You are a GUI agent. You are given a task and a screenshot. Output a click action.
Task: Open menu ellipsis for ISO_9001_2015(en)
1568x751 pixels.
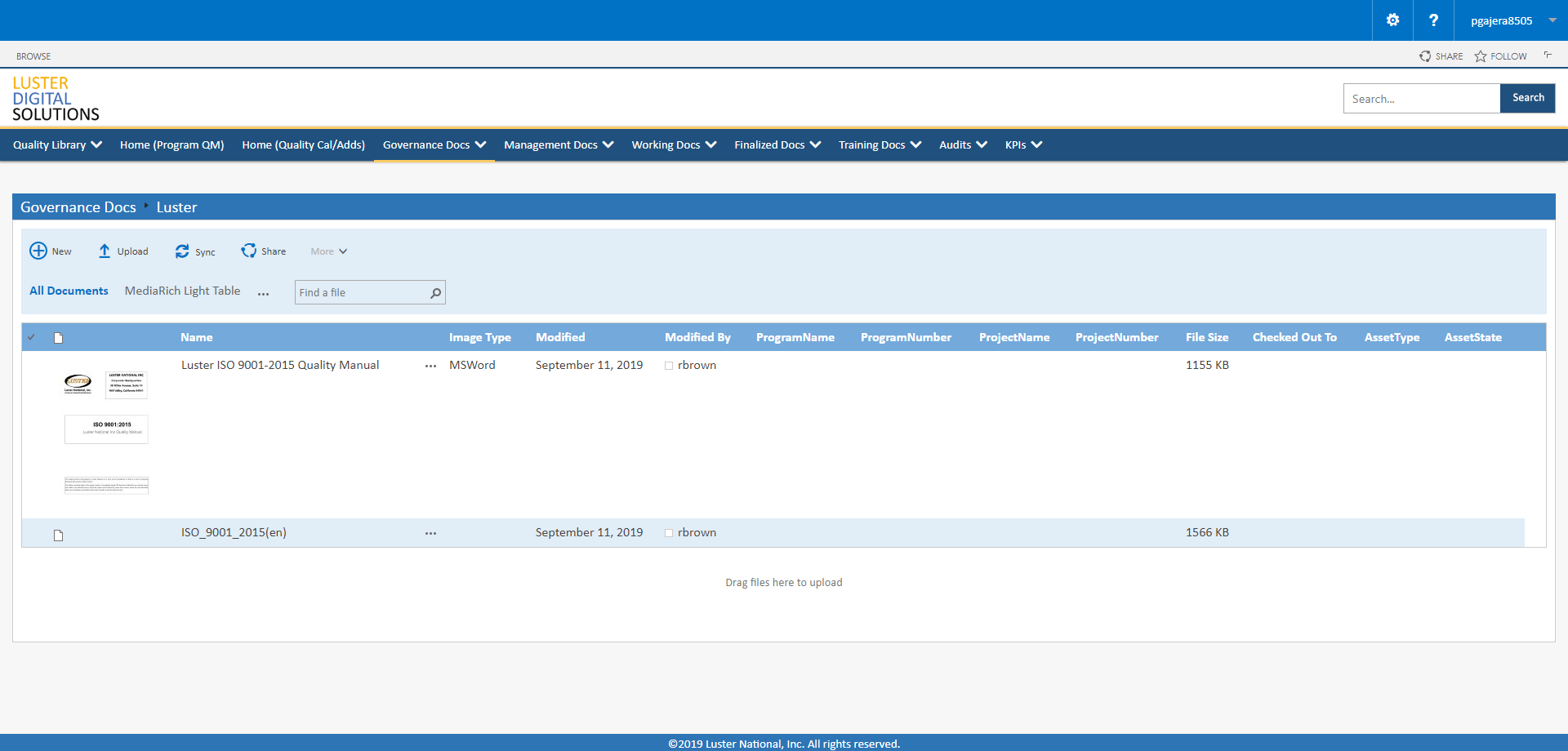click(430, 534)
